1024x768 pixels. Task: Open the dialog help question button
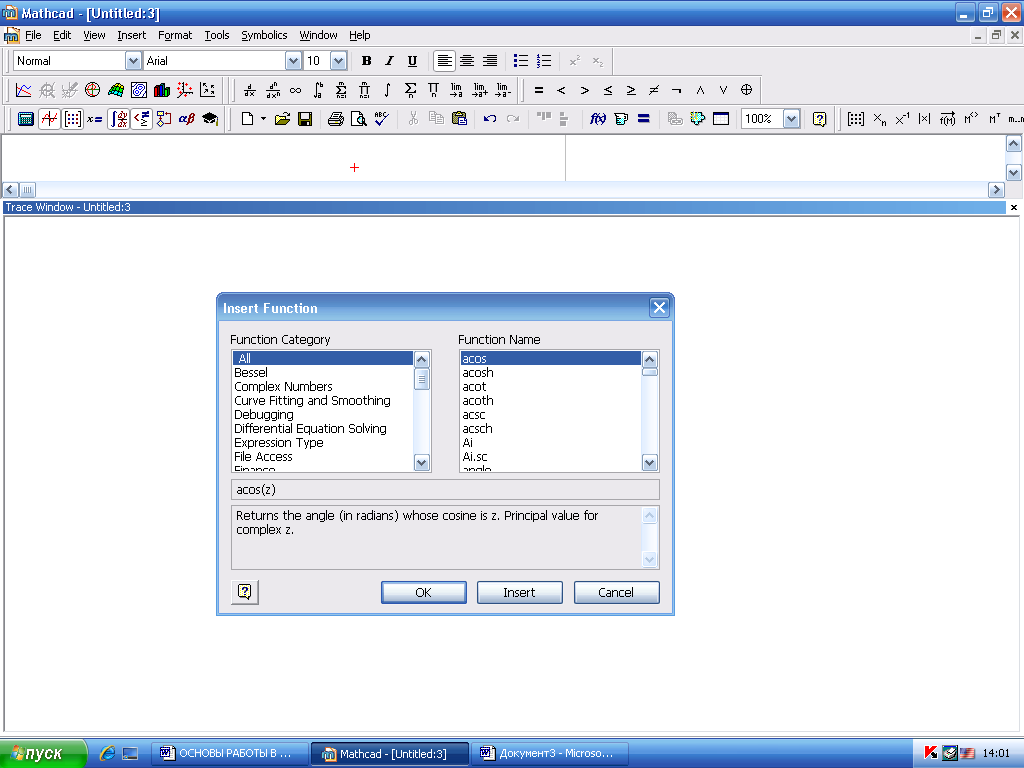coord(245,592)
